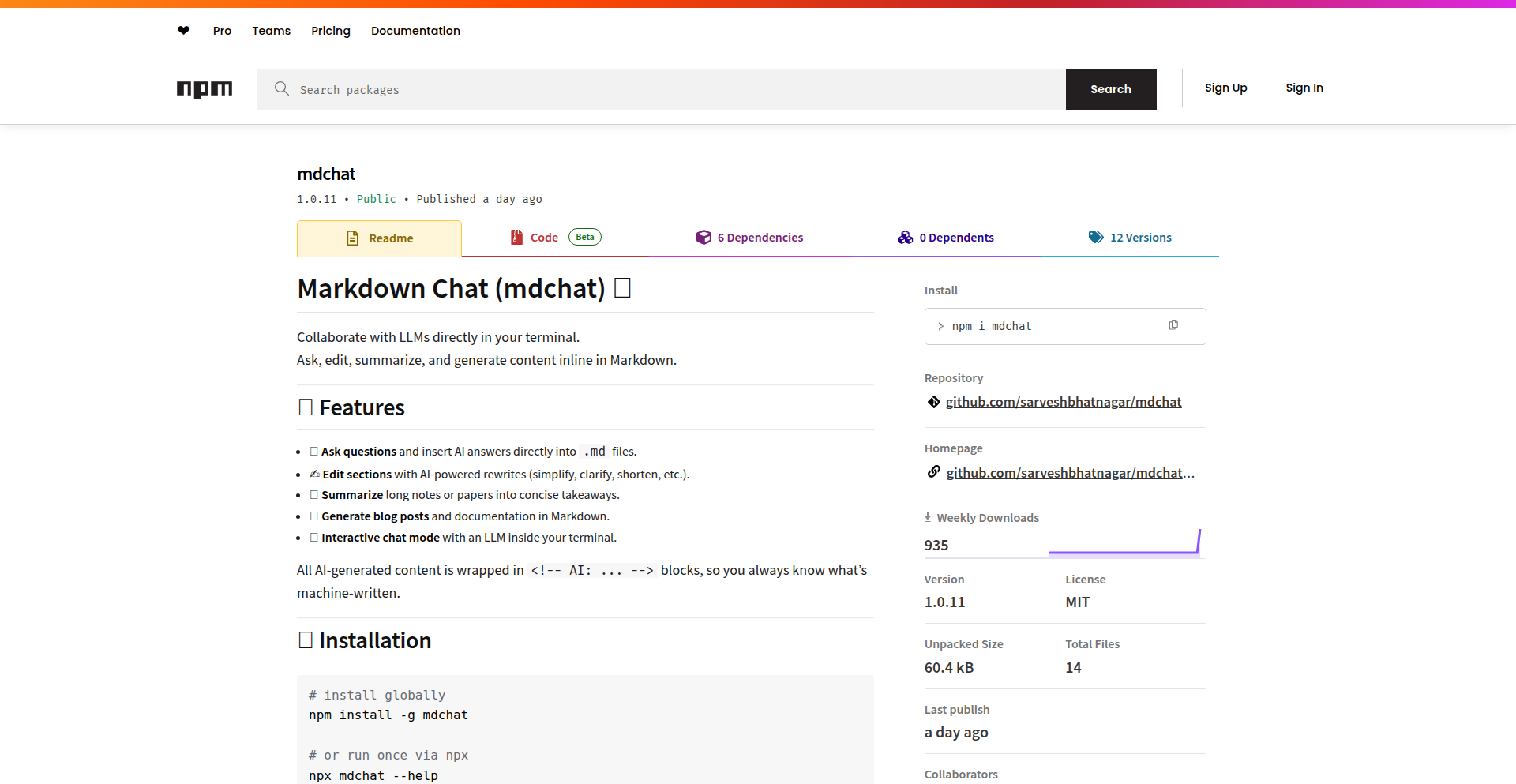Click the Total Files value 14

(x=1074, y=668)
